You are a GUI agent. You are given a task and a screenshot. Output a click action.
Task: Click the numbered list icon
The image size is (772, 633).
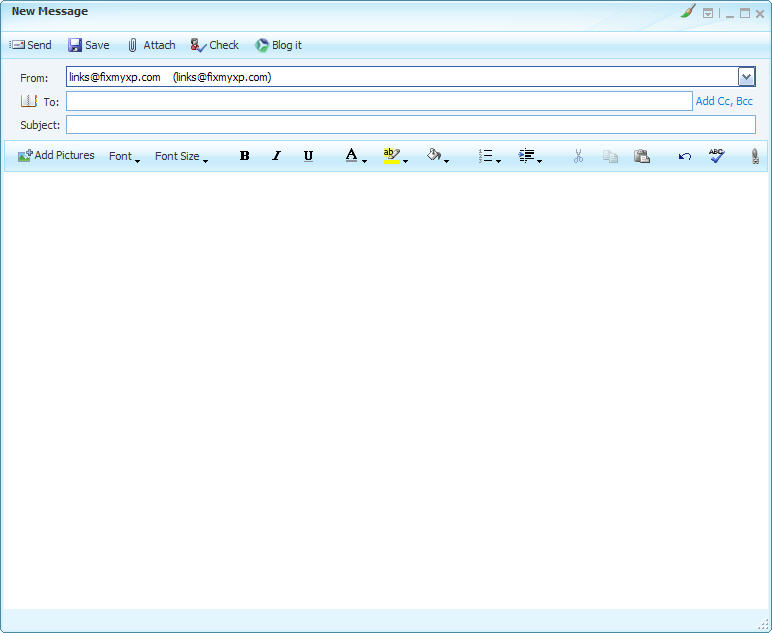click(485, 156)
